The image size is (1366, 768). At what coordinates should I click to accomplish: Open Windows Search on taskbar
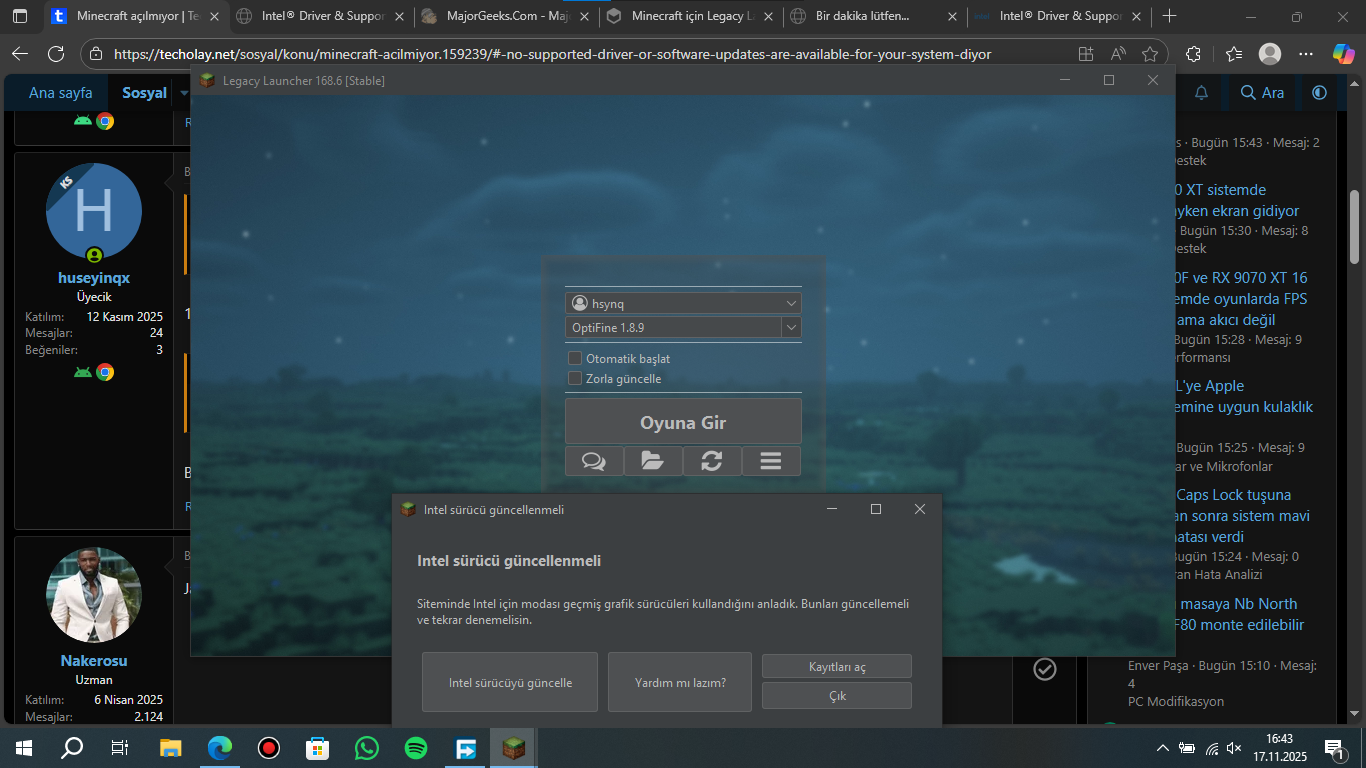click(72, 748)
